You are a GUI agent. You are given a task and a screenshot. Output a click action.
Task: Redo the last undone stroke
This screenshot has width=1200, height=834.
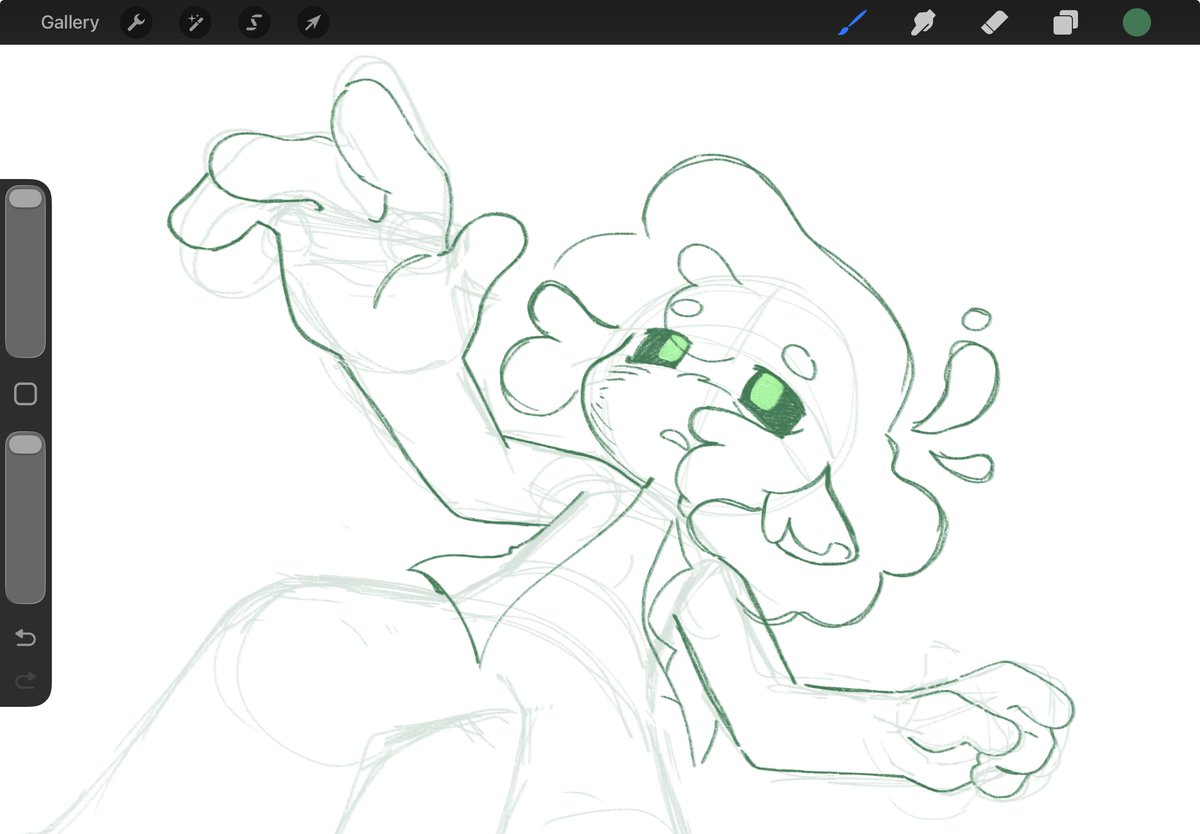(x=26, y=681)
